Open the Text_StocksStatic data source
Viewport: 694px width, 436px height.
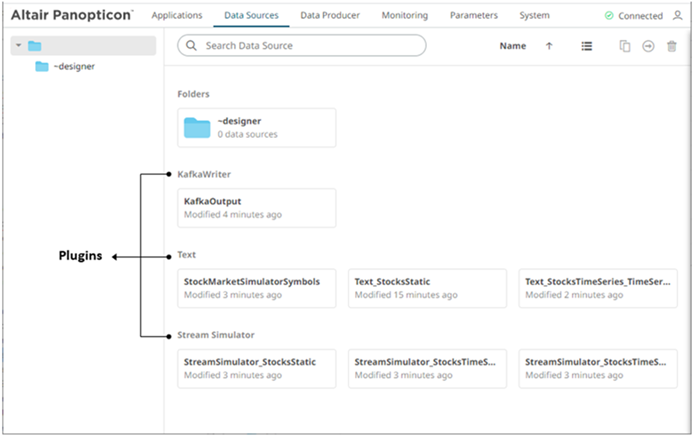click(427, 288)
